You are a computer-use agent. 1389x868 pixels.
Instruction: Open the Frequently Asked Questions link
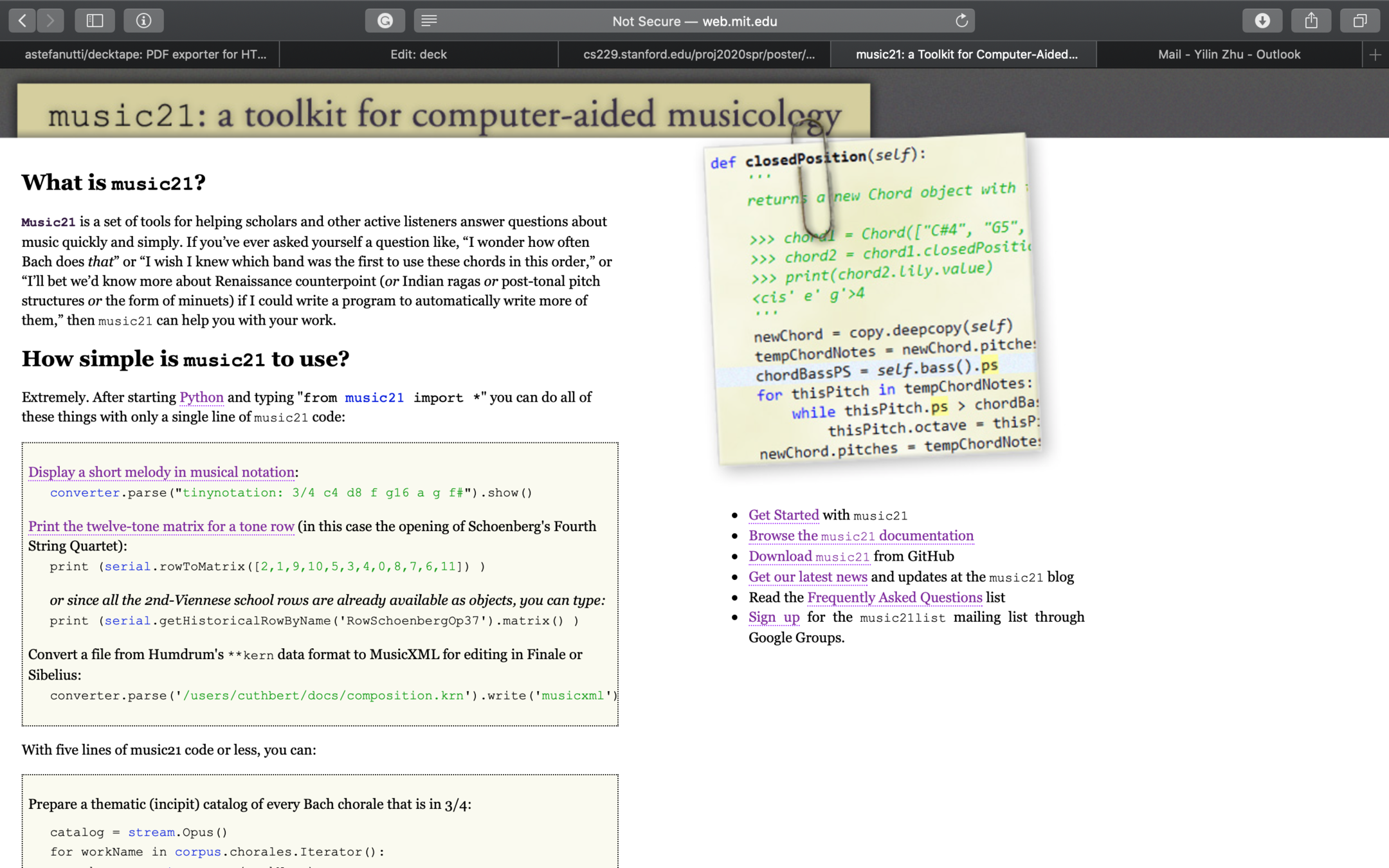[x=894, y=597]
